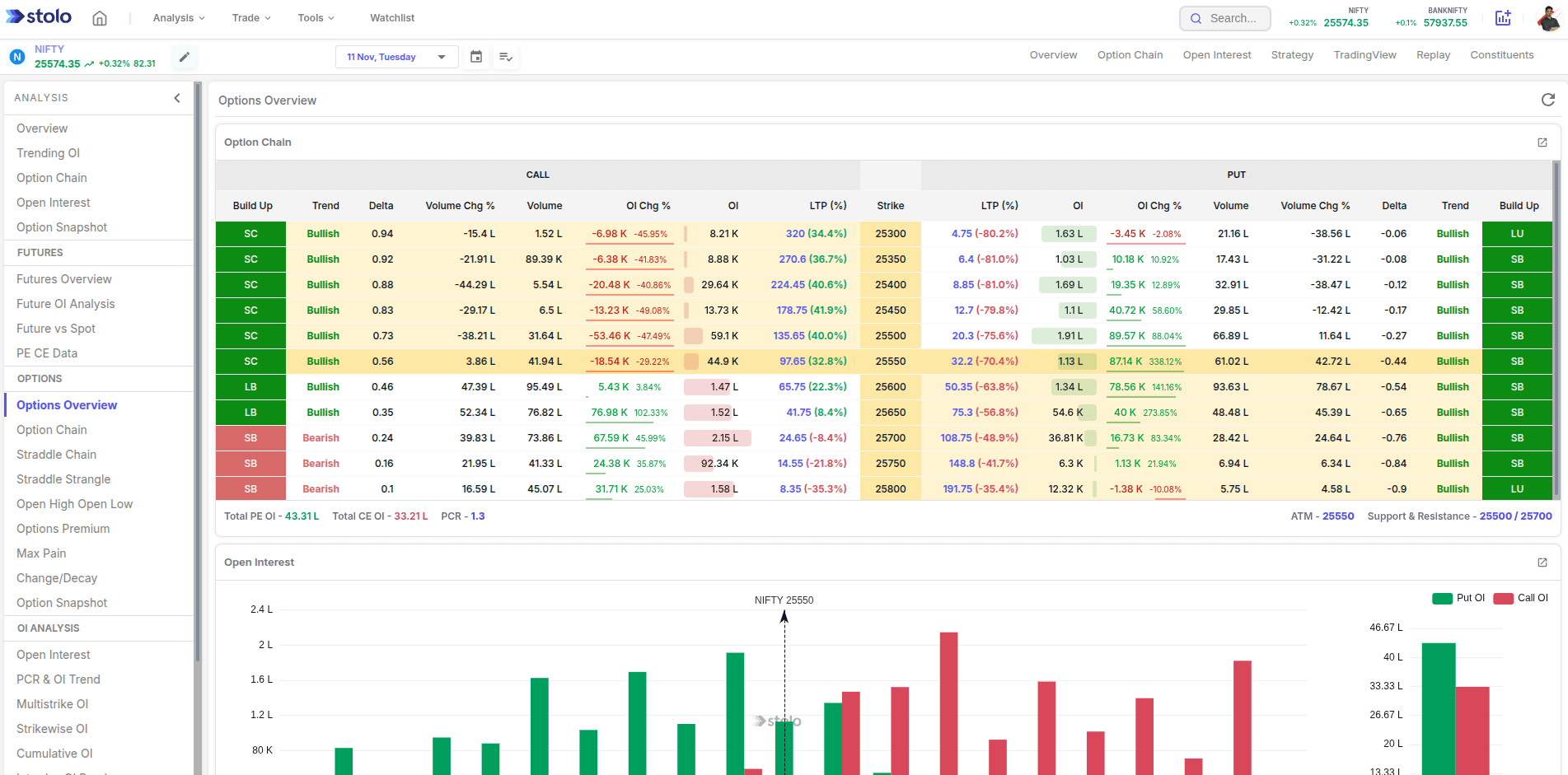
Task: Go home using the home icon
Action: click(x=99, y=17)
